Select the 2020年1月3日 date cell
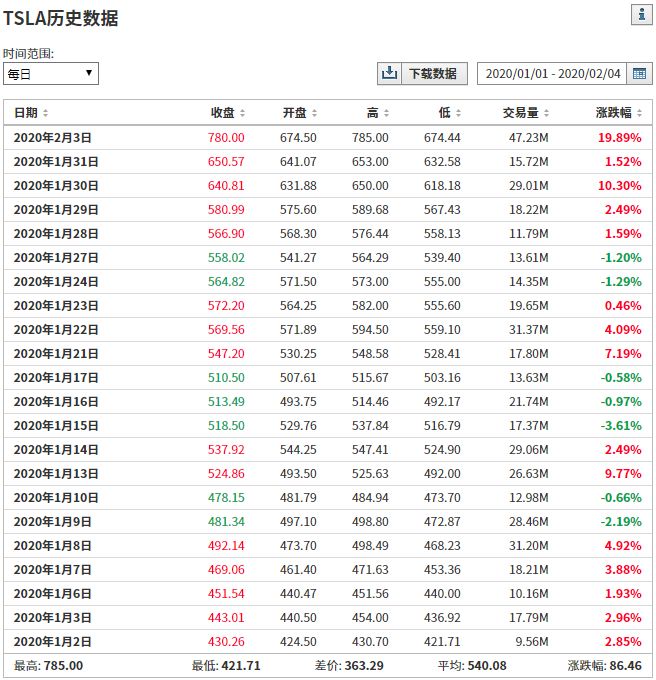The height and width of the screenshot is (680, 656). coord(52,618)
